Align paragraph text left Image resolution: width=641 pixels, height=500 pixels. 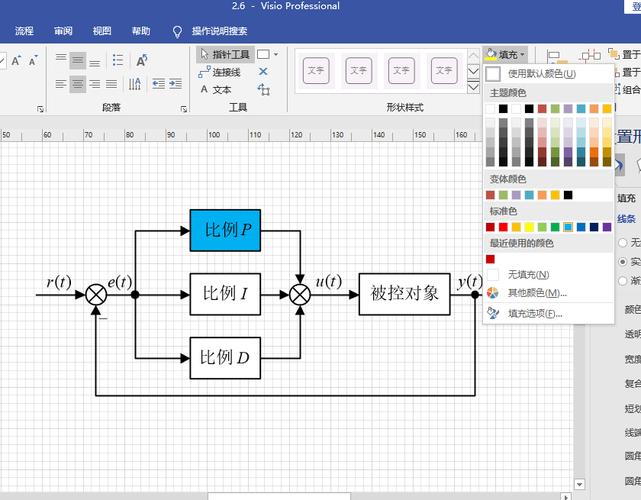(x=61, y=84)
